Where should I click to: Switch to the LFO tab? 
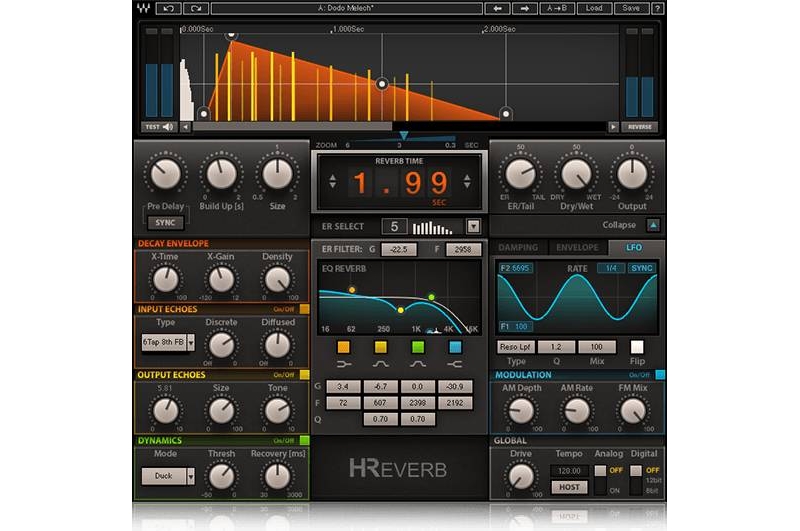pos(634,247)
